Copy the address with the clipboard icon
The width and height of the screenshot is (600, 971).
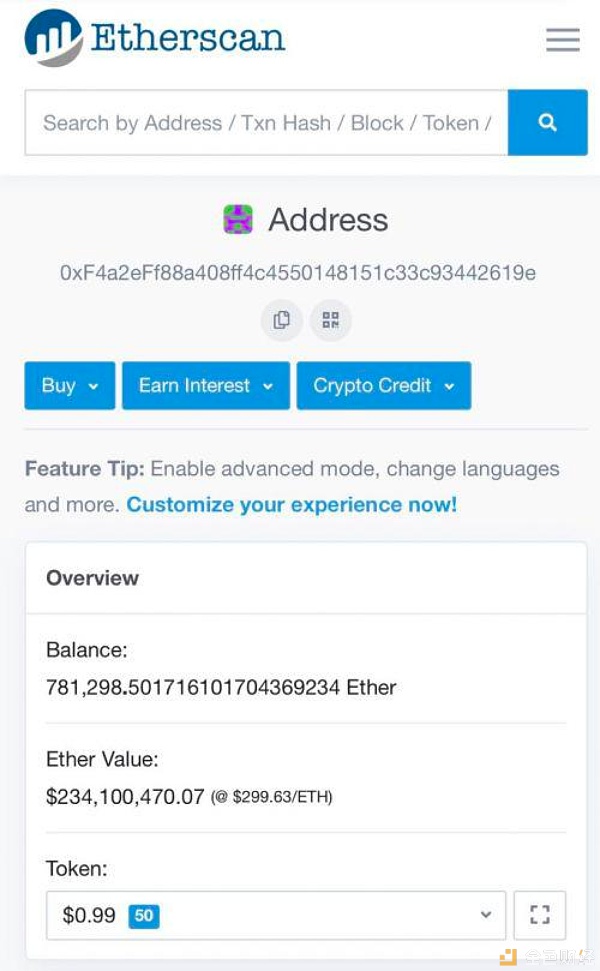(282, 320)
